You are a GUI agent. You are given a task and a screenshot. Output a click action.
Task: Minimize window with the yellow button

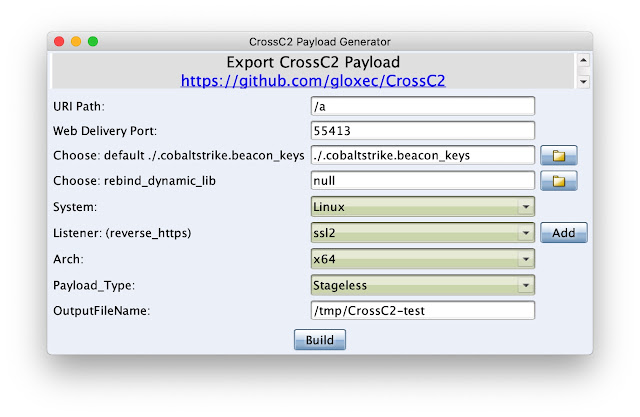pos(76,42)
